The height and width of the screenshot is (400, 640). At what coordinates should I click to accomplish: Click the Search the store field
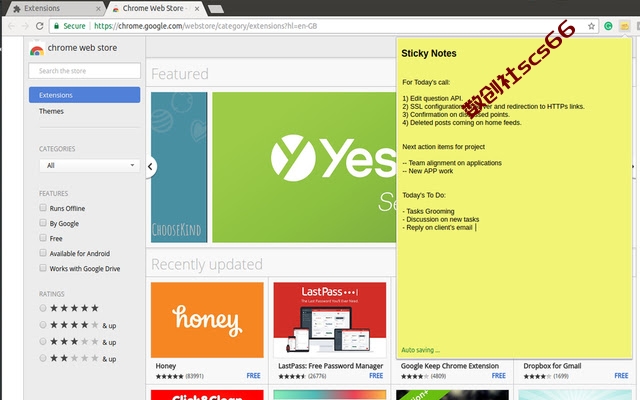84,71
